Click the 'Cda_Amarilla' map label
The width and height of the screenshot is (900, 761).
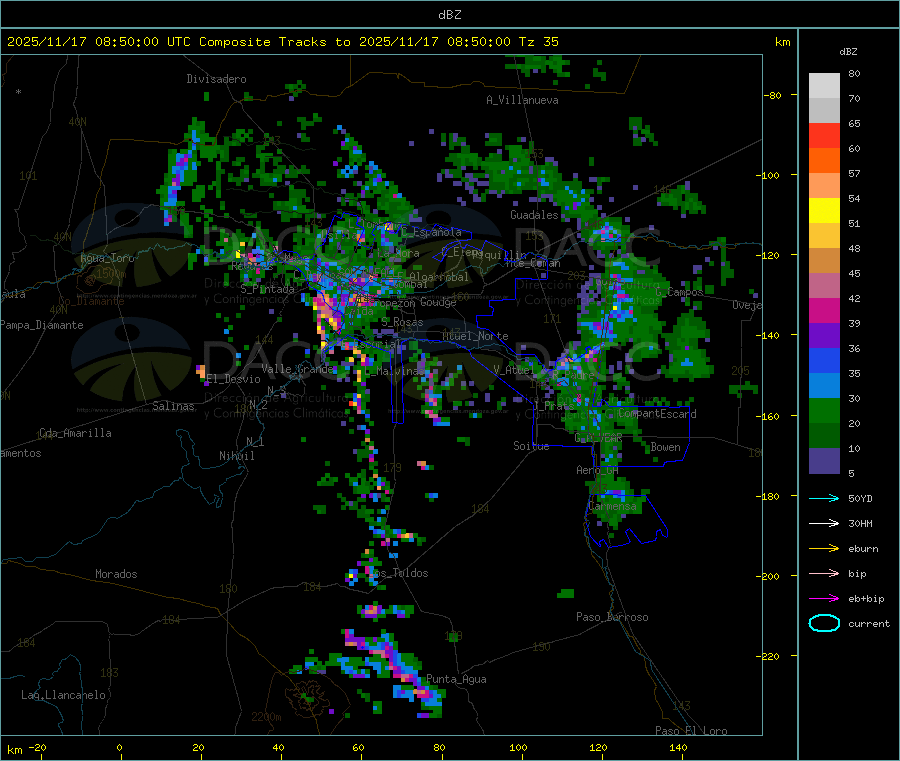(x=75, y=433)
